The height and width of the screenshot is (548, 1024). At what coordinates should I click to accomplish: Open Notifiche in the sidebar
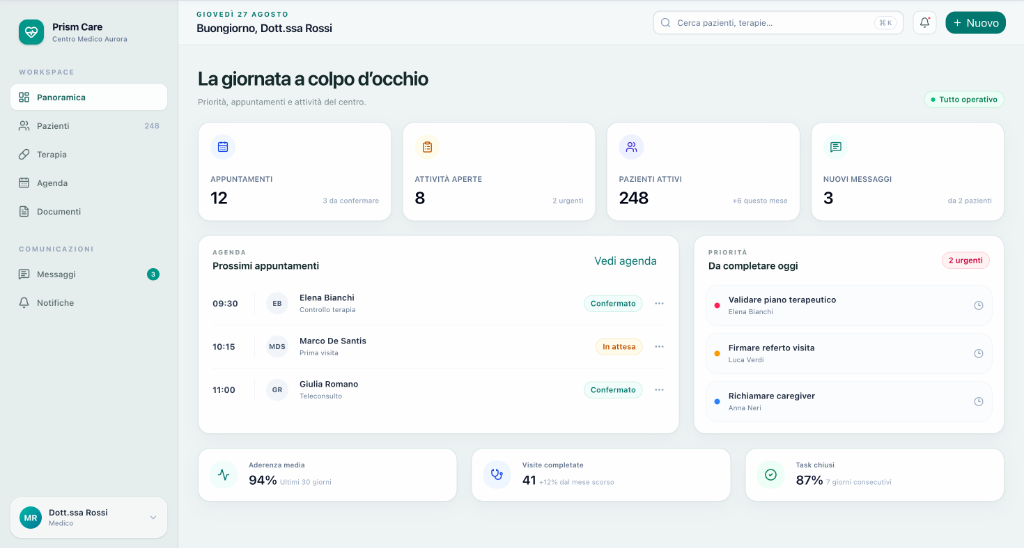point(89,303)
